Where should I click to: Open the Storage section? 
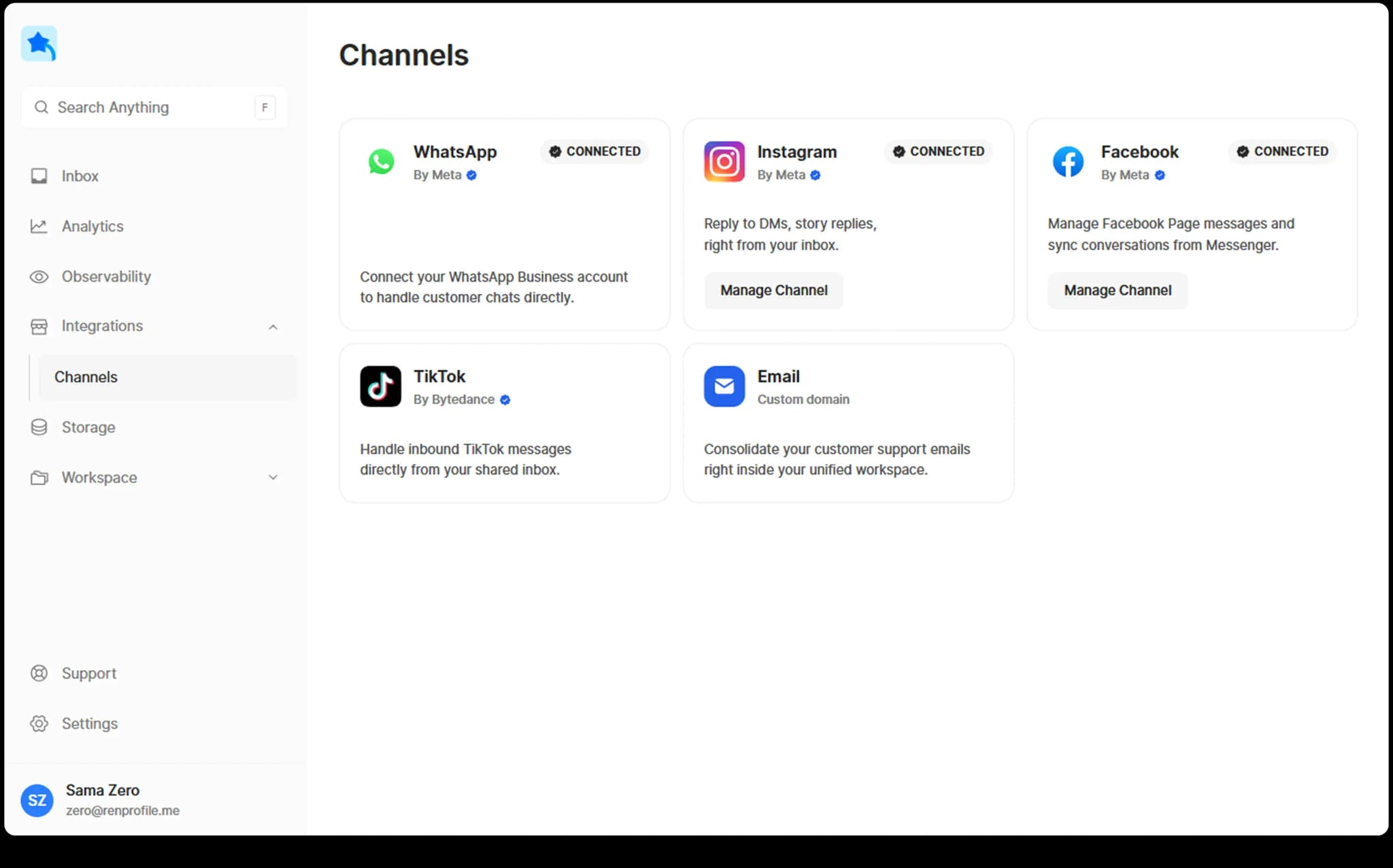coord(88,427)
